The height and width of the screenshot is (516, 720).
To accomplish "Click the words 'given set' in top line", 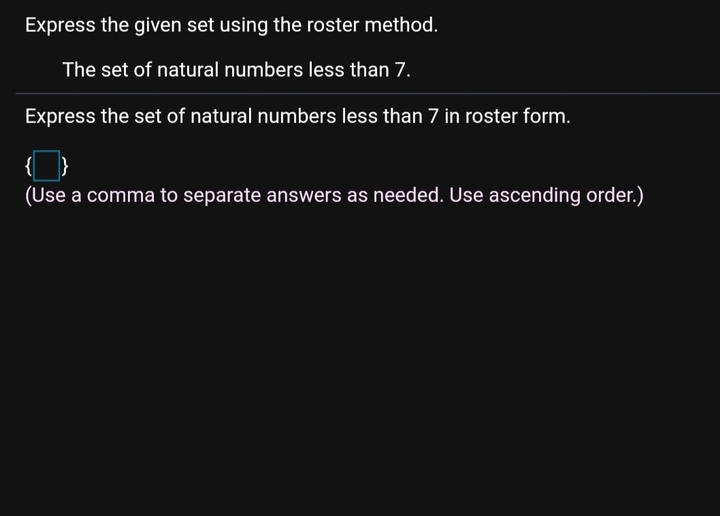I will coord(174,25).
